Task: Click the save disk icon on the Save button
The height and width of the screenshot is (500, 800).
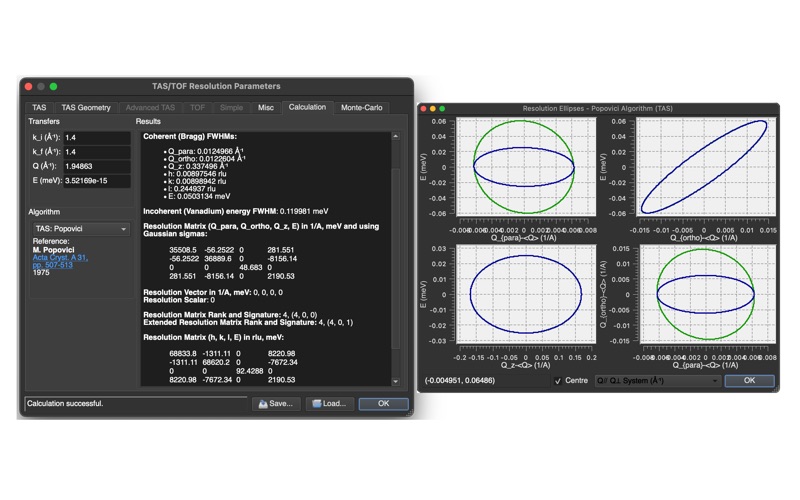Action: (263, 404)
